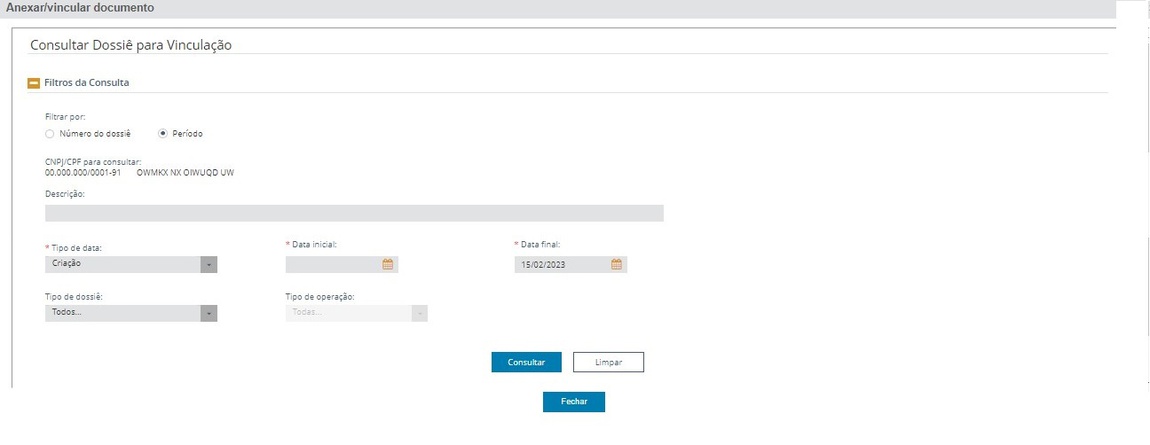1150x445 pixels.
Task: Open the Tipo de data dropdown
Action: [131, 265]
